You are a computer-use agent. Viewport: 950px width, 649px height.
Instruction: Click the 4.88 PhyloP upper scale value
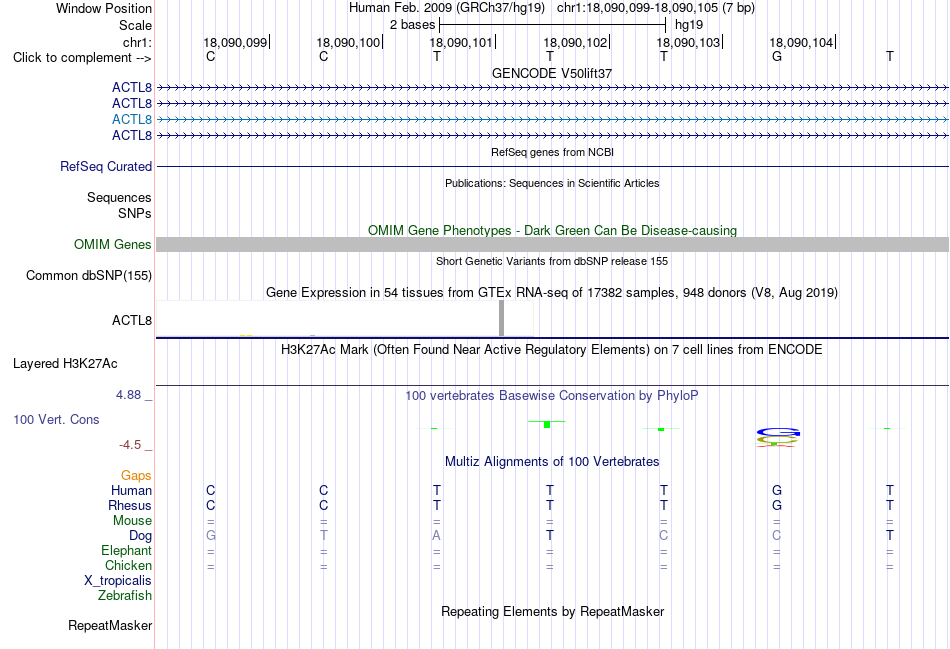point(128,395)
